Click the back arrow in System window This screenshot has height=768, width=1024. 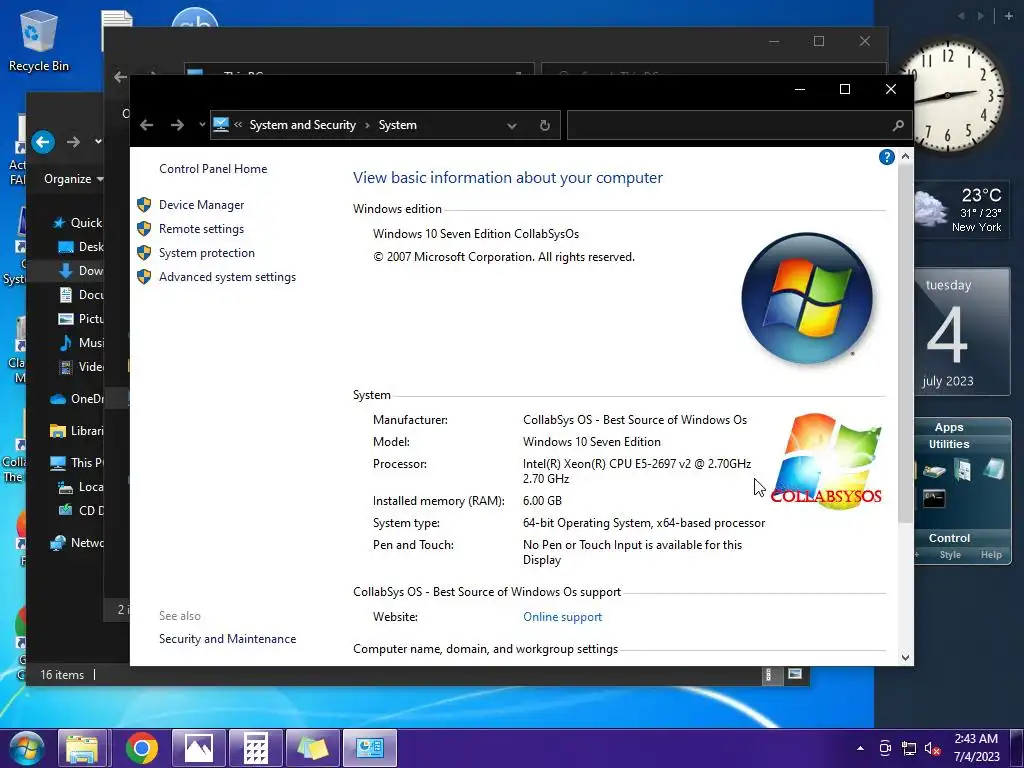tap(147, 125)
